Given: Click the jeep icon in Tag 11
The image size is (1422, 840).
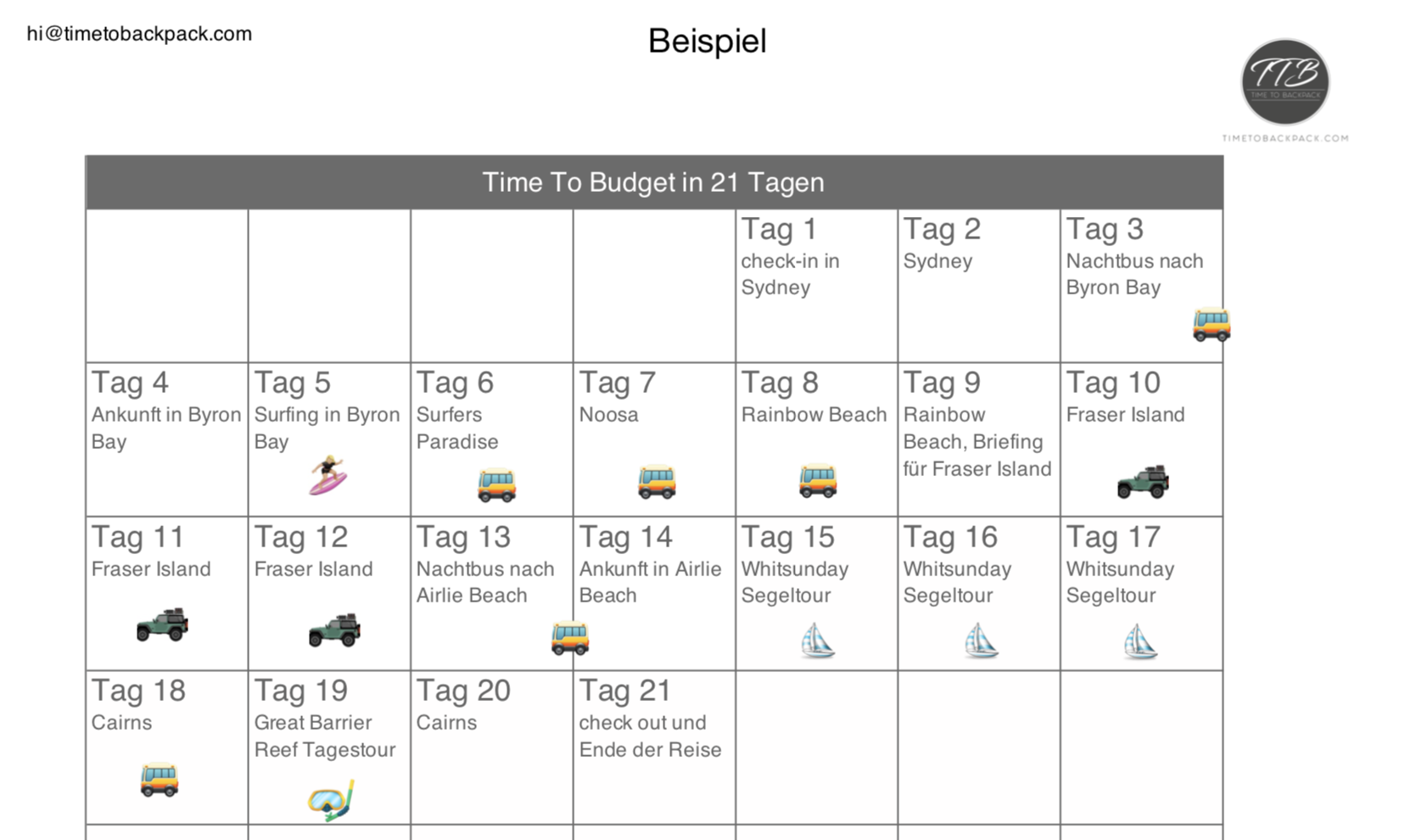Looking at the screenshot, I should [x=162, y=625].
